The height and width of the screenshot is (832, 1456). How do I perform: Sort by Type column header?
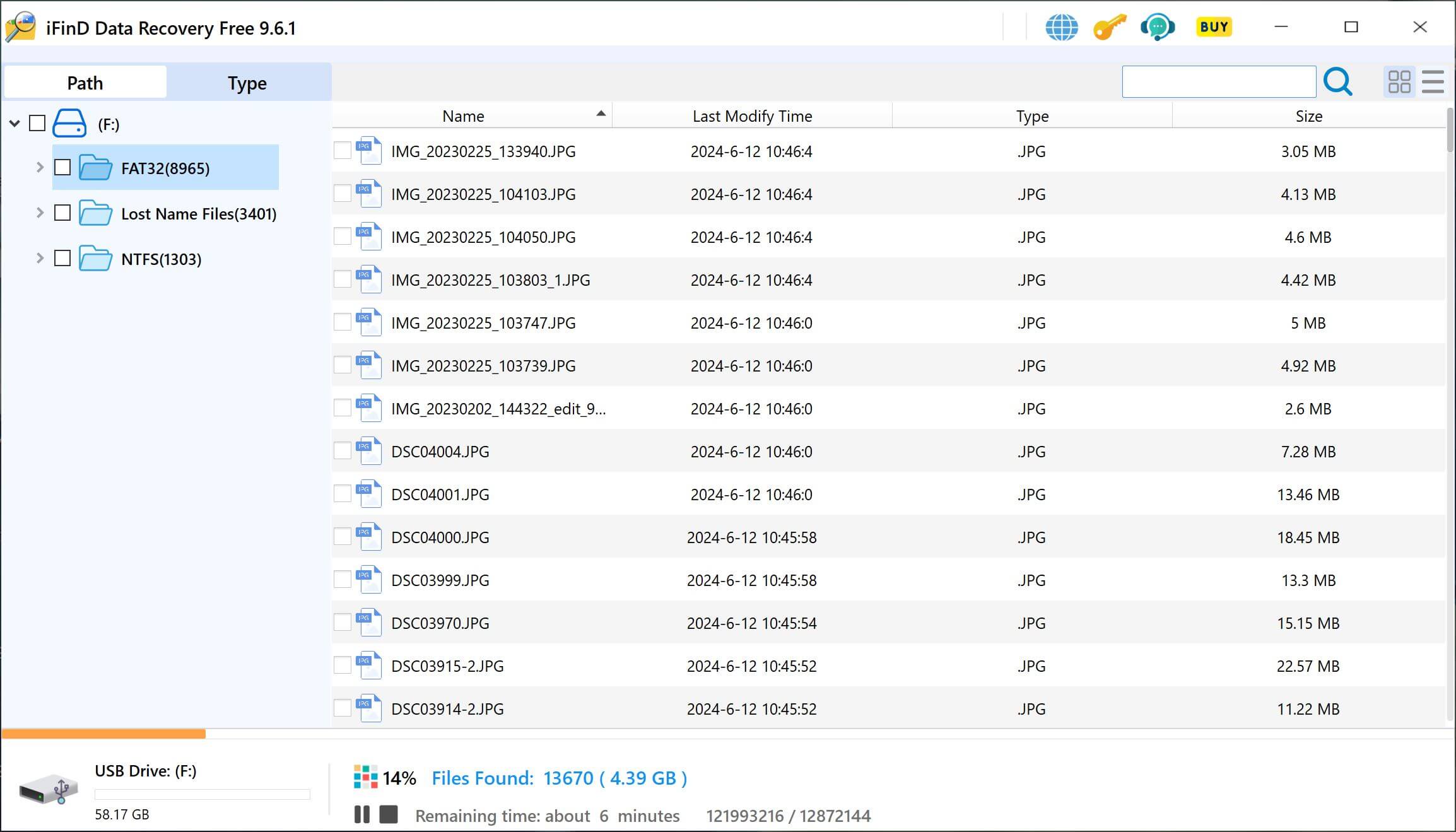(x=1032, y=116)
